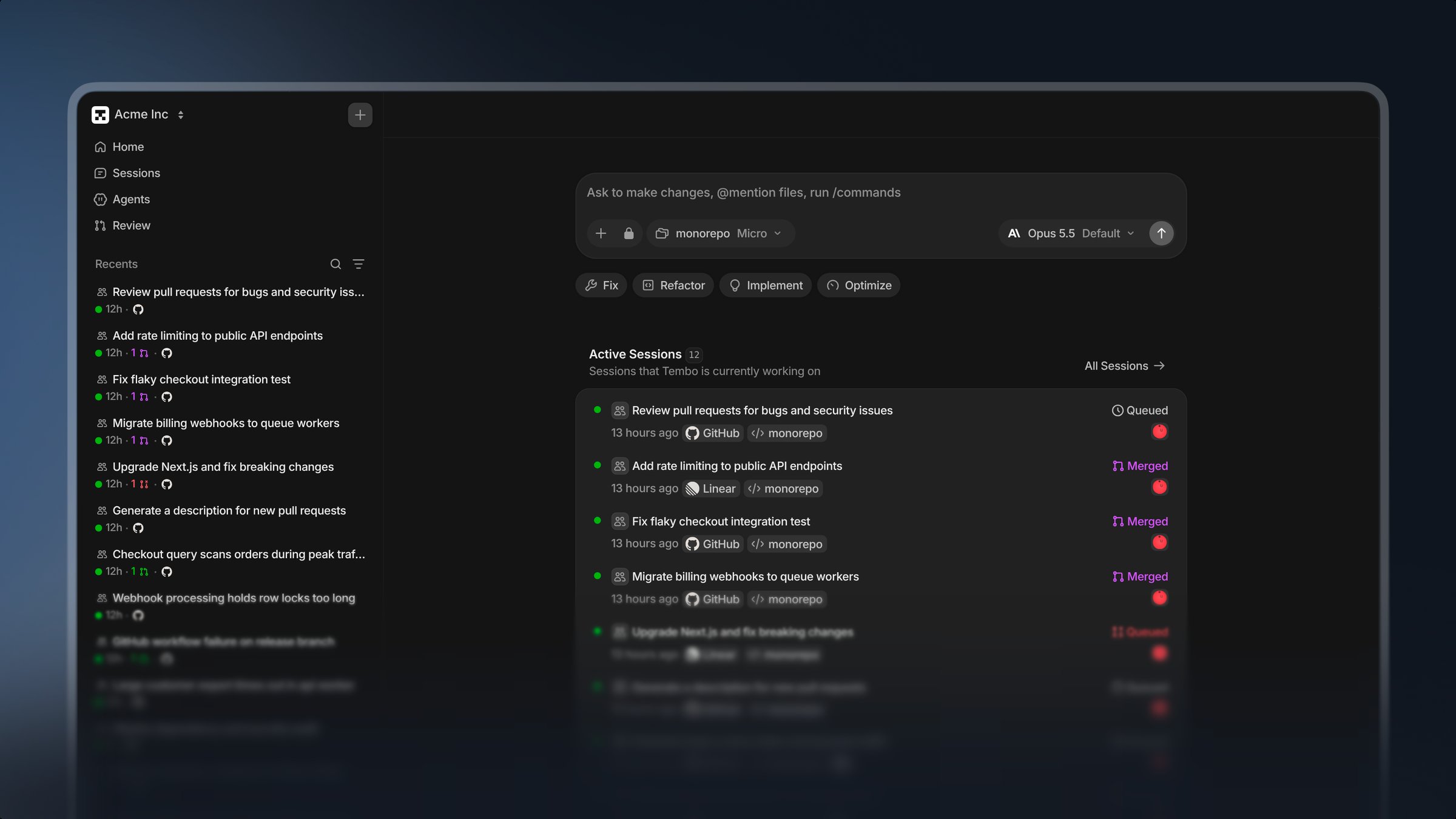Open the Recents filter icon
The image size is (1456, 819).
click(359, 264)
